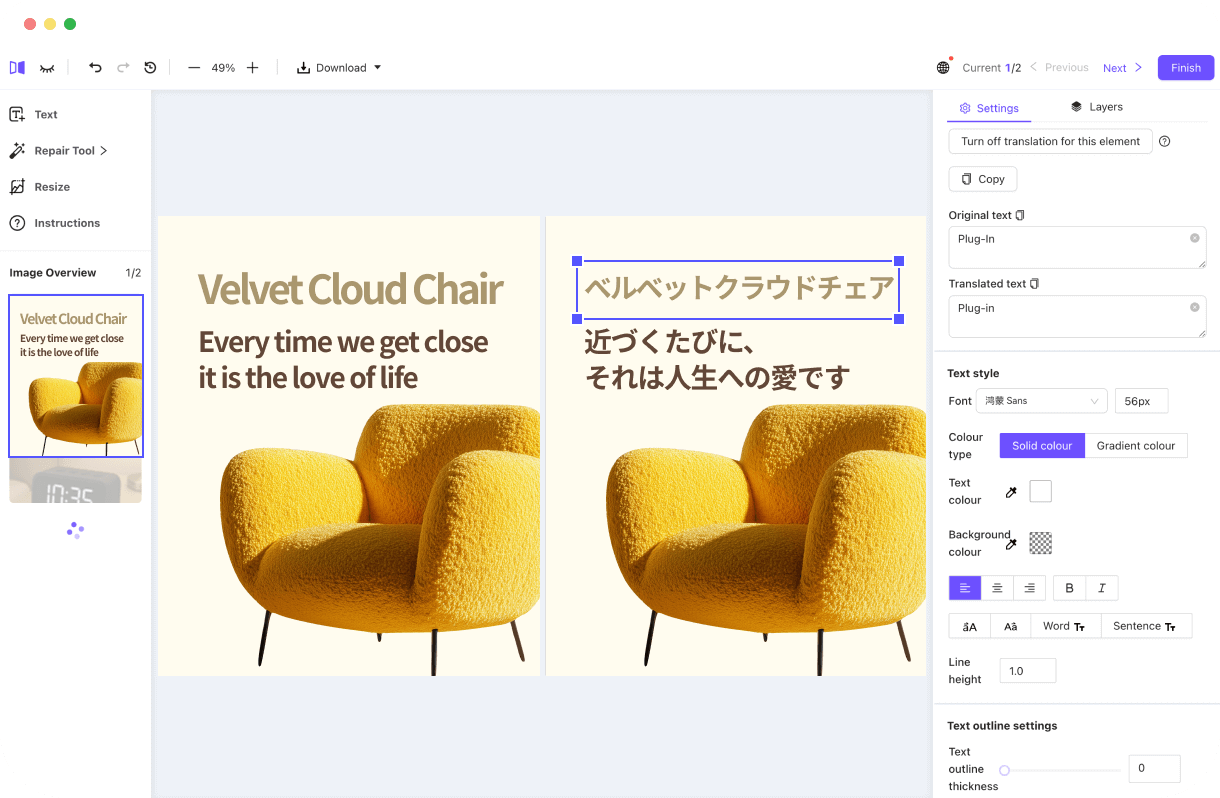Zoom in with the plus icon
The height and width of the screenshot is (798, 1220).
(x=252, y=68)
